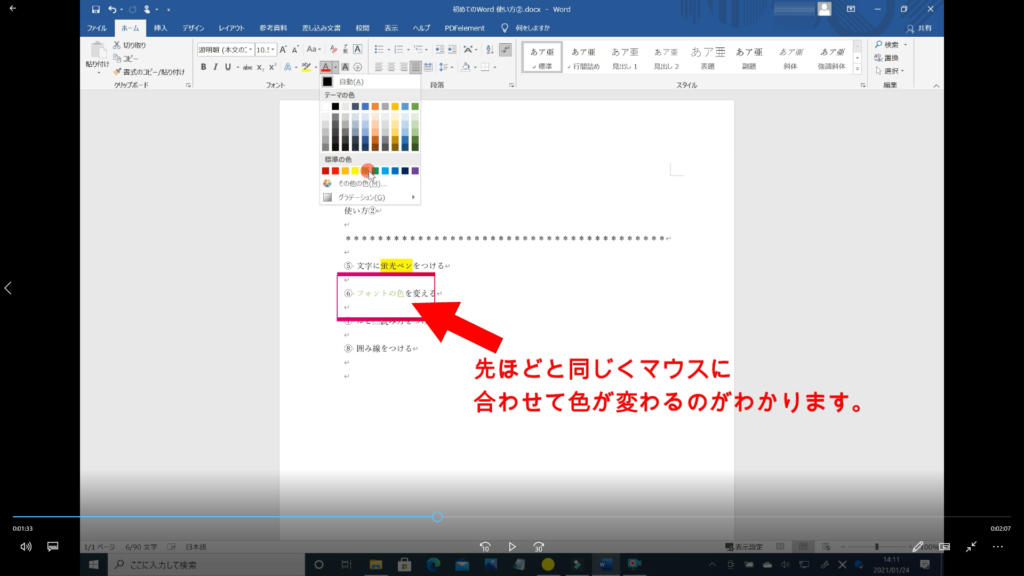Open the ファイル tab
The width and height of the screenshot is (1024, 576).
pyautogui.click(x=97, y=28)
